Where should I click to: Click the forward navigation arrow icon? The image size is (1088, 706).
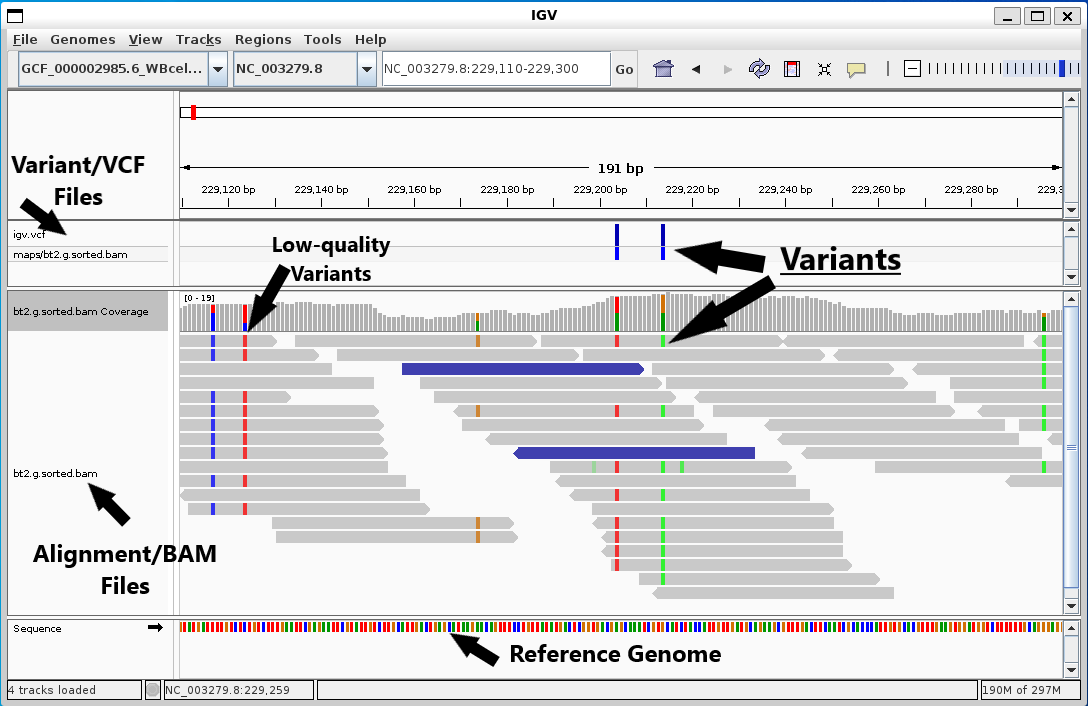(727, 68)
